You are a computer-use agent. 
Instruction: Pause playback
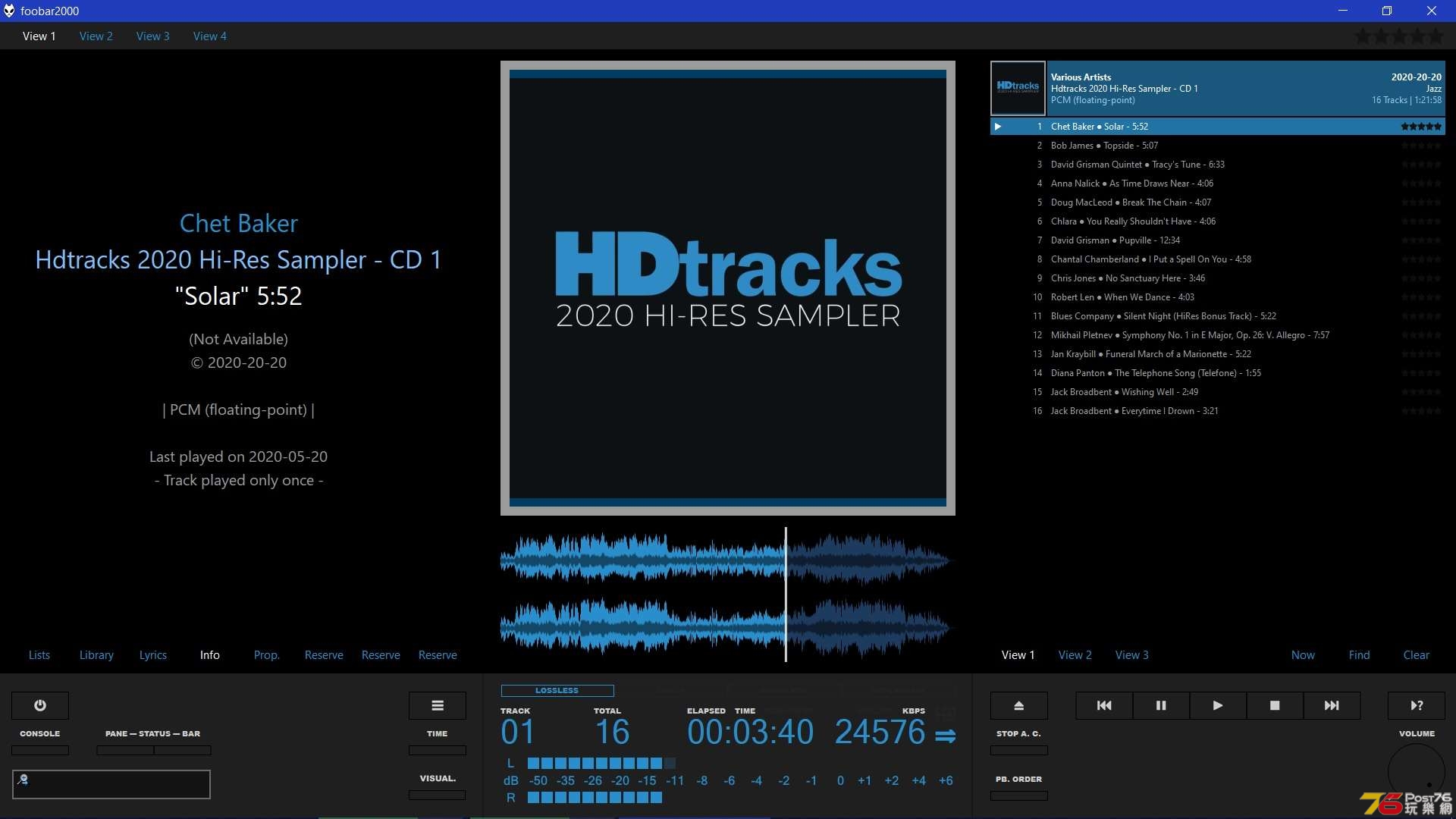(x=1161, y=705)
